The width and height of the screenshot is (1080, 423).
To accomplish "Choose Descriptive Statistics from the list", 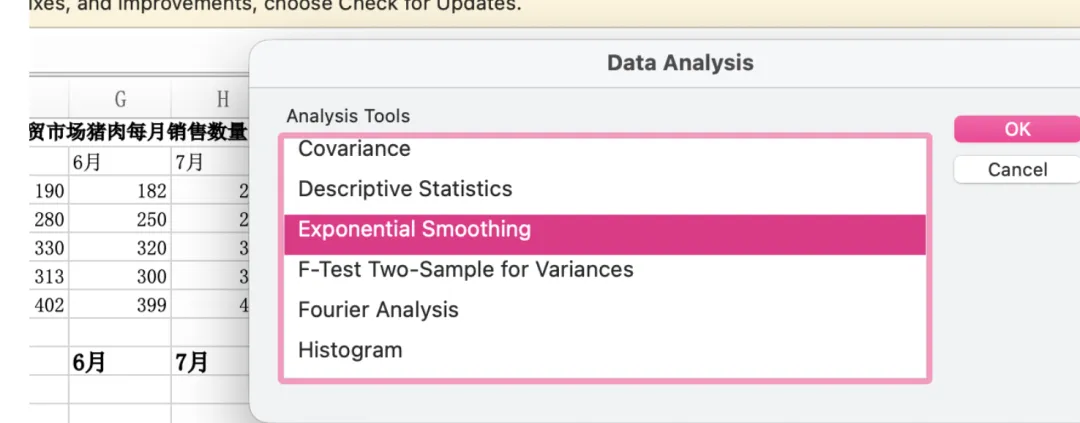I will click(x=405, y=189).
